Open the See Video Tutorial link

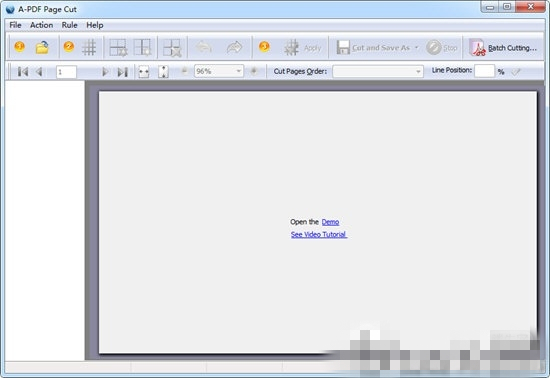point(318,235)
